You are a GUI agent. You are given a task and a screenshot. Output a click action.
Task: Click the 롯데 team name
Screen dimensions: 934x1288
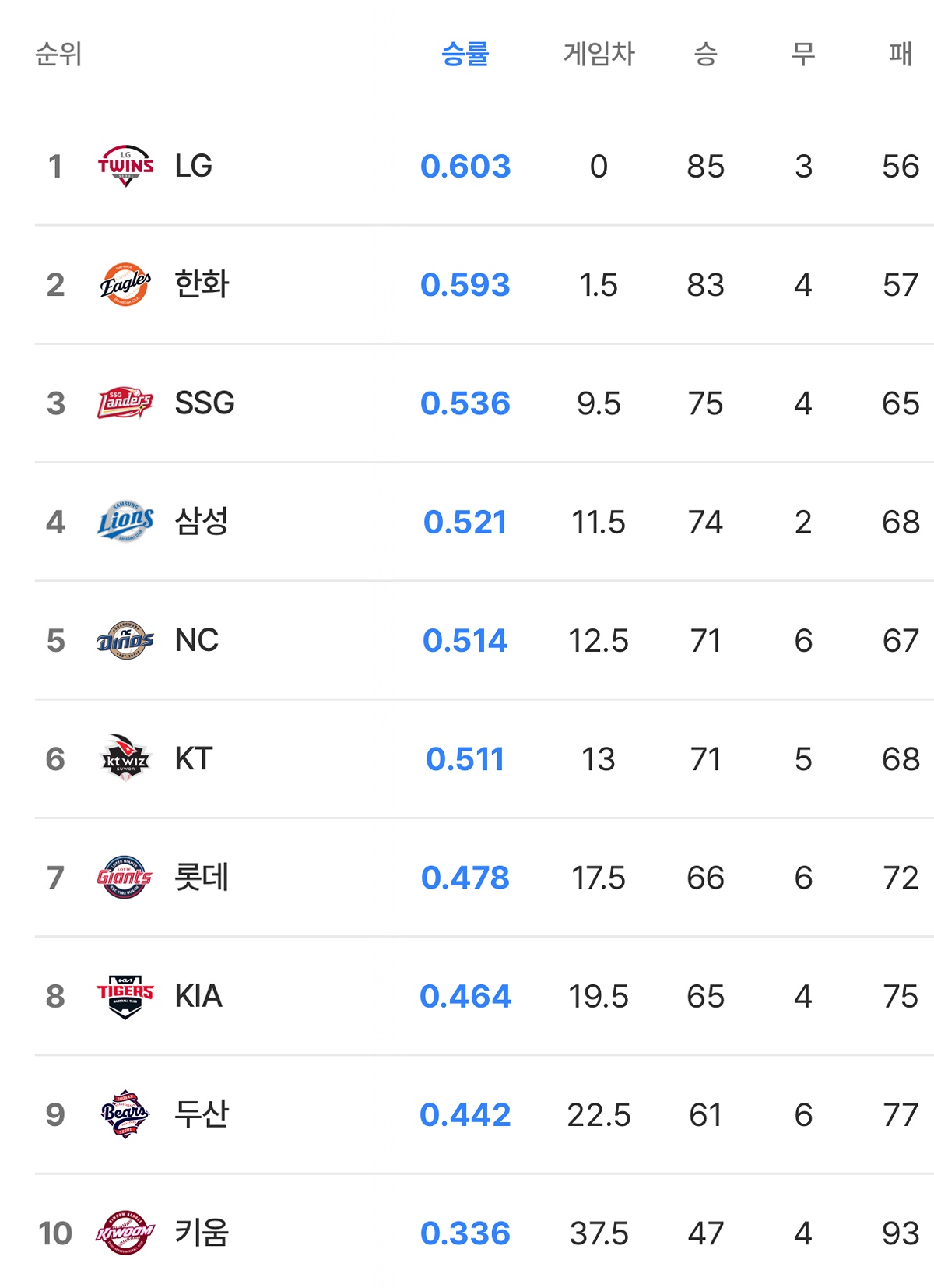click(202, 878)
